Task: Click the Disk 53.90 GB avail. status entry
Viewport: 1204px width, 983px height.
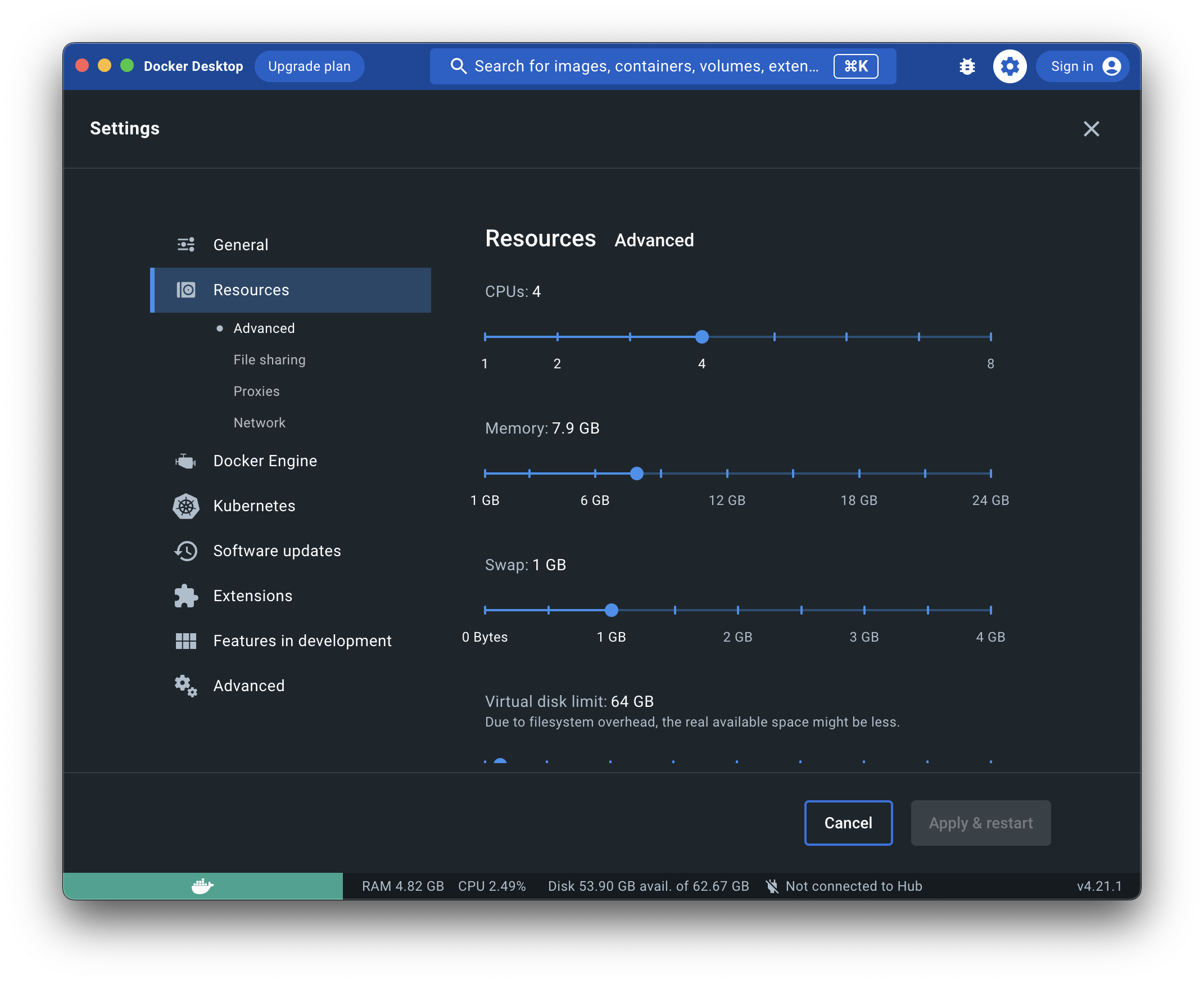Action: click(x=648, y=886)
